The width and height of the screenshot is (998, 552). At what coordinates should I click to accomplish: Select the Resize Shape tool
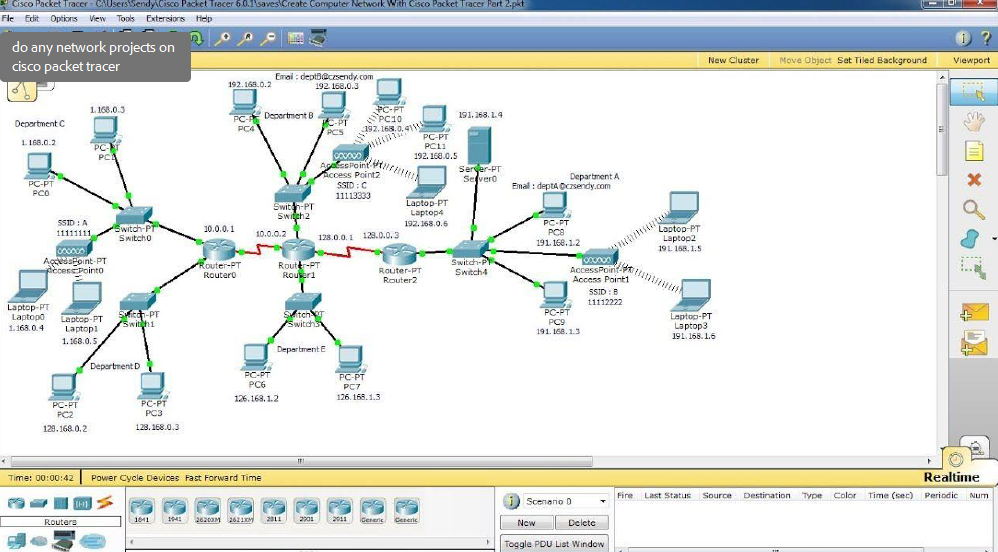point(973,268)
